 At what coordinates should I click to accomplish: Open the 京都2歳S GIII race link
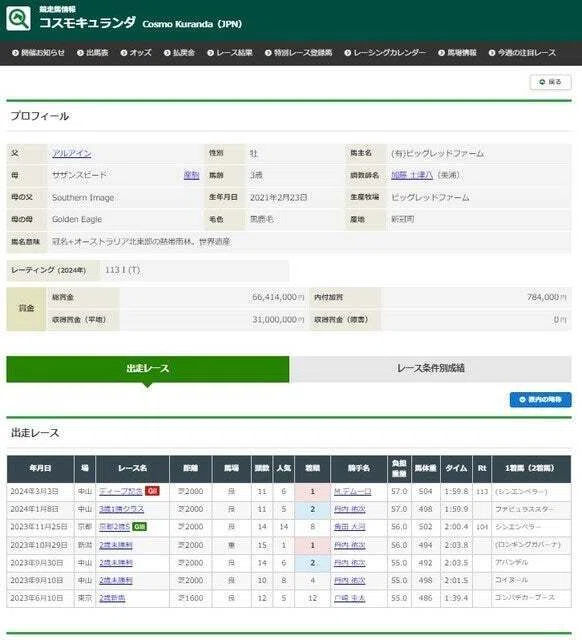pos(114,527)
